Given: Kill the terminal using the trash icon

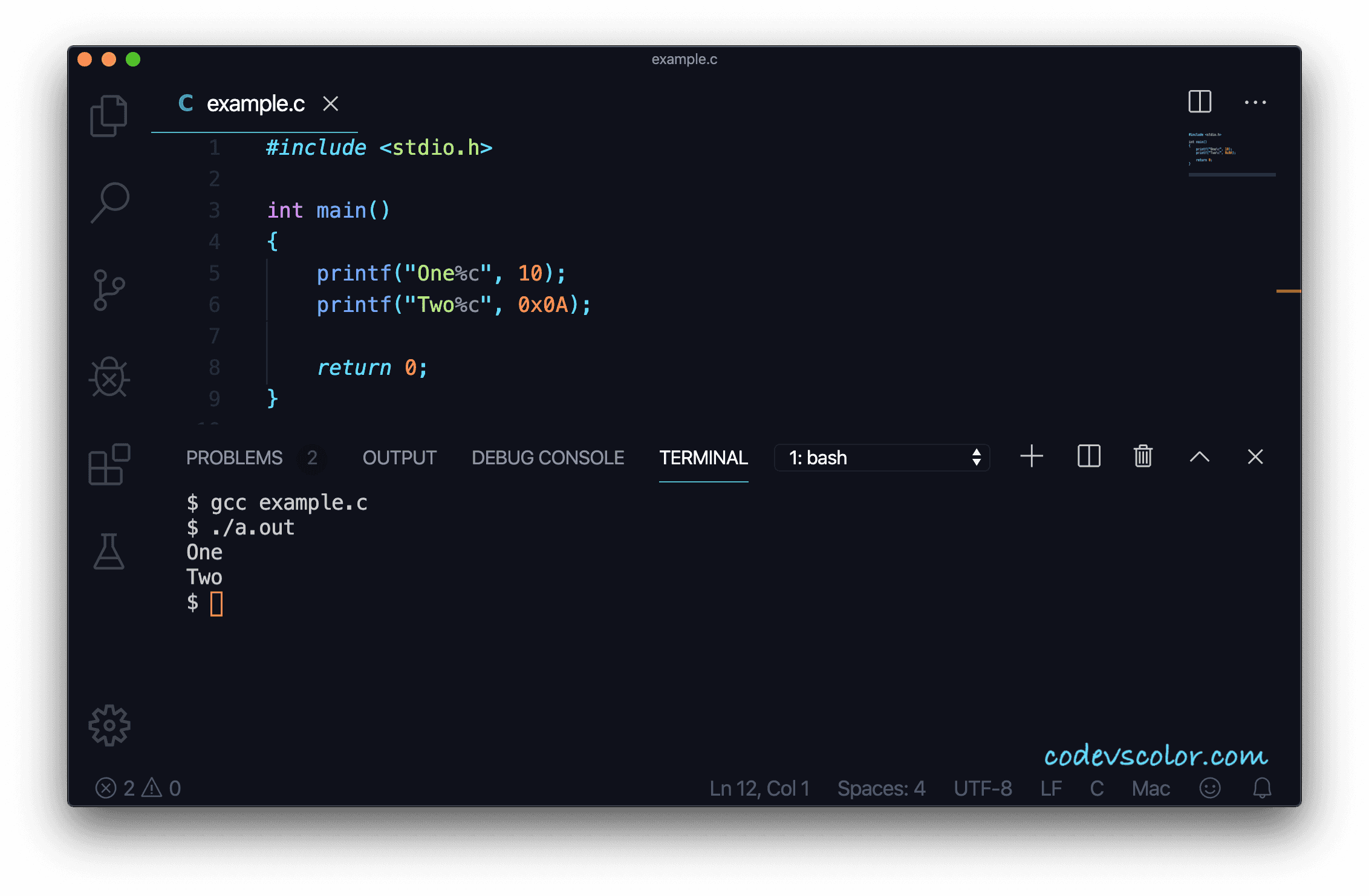Looking at the screenshot, I should [x=1142, y=458].
